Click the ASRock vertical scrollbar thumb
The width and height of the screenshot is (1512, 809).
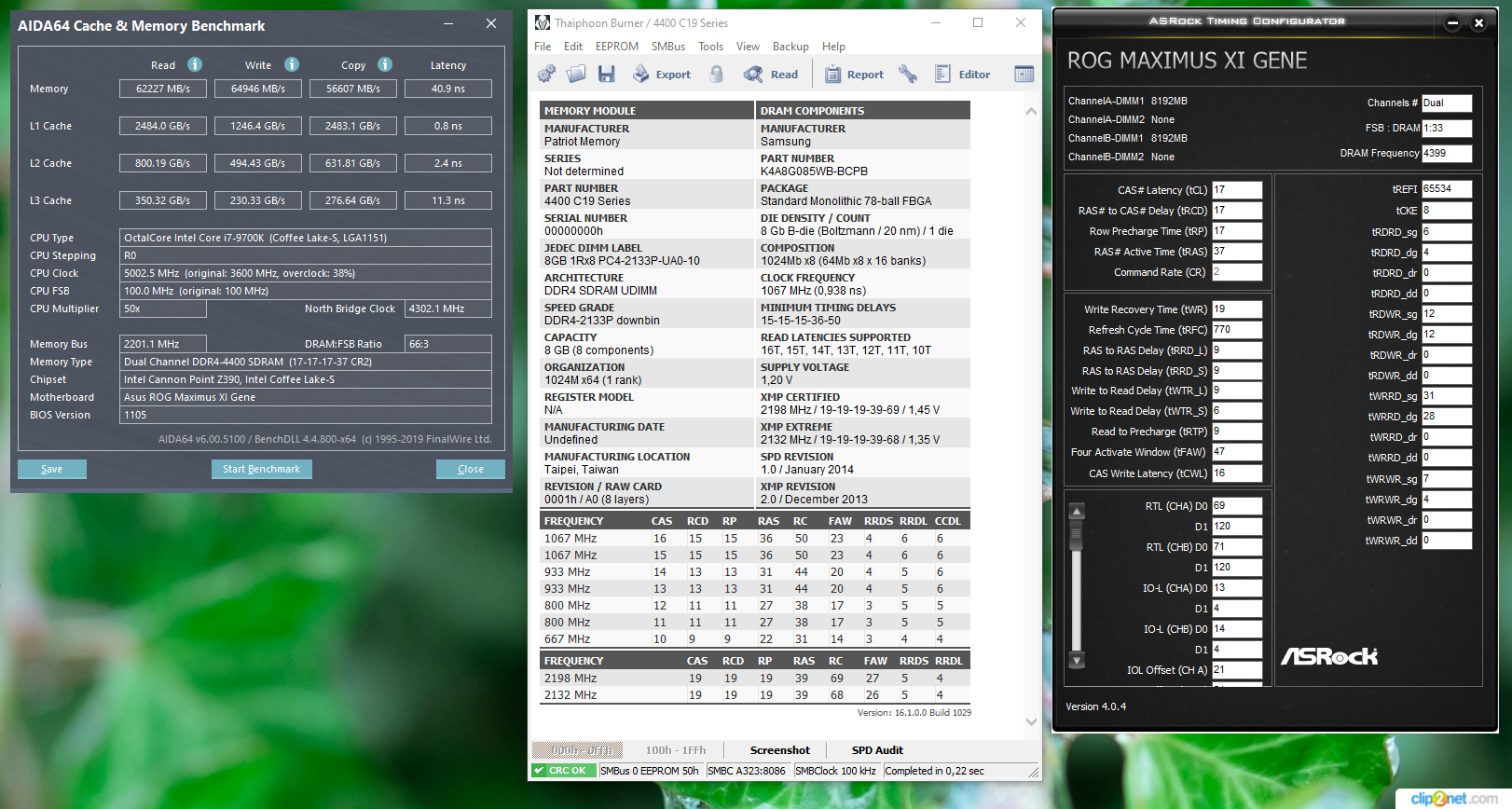(x=1077, y=536)
